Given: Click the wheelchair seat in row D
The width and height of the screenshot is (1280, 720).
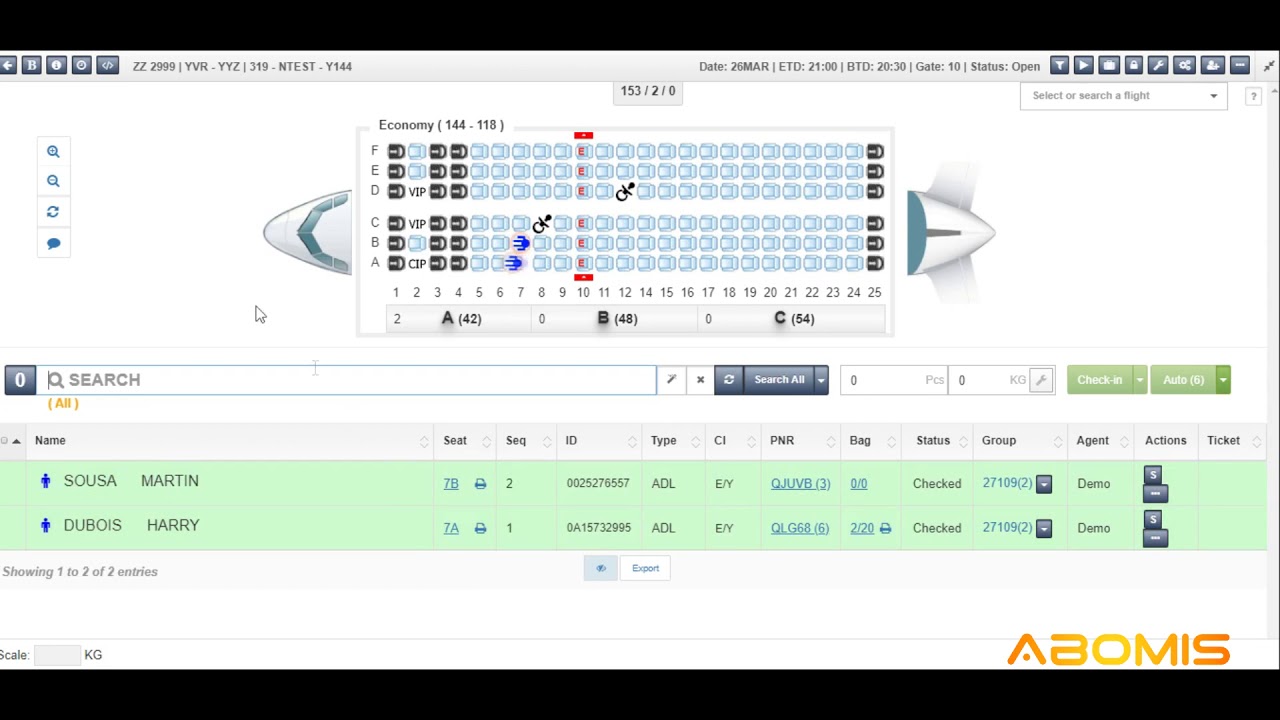Looking at the screenshot, I should pos(625,191).
